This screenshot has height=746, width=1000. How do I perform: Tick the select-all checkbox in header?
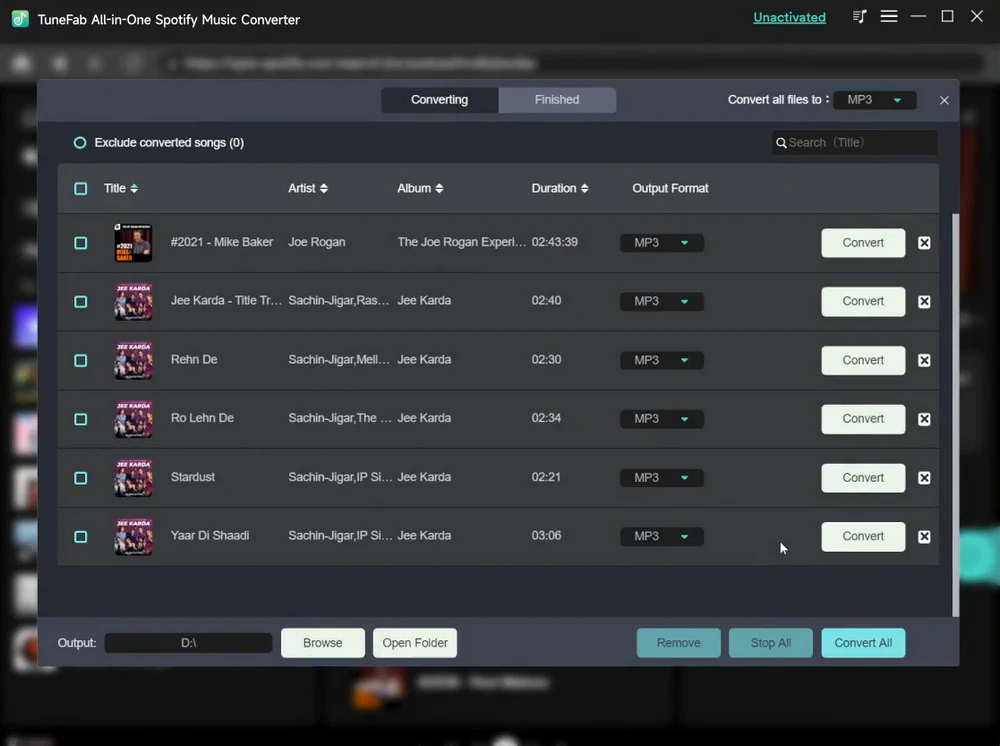(x=80, y=189)
